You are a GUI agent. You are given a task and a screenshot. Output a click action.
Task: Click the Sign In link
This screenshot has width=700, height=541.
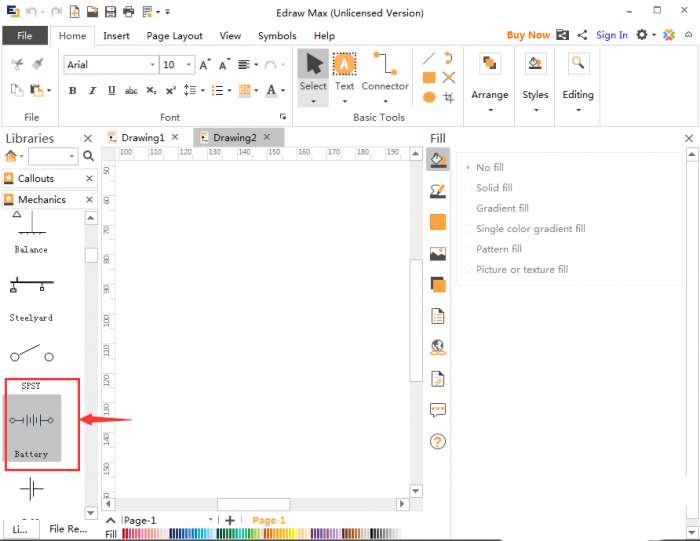pyautogui.click(x=611, y=35)
